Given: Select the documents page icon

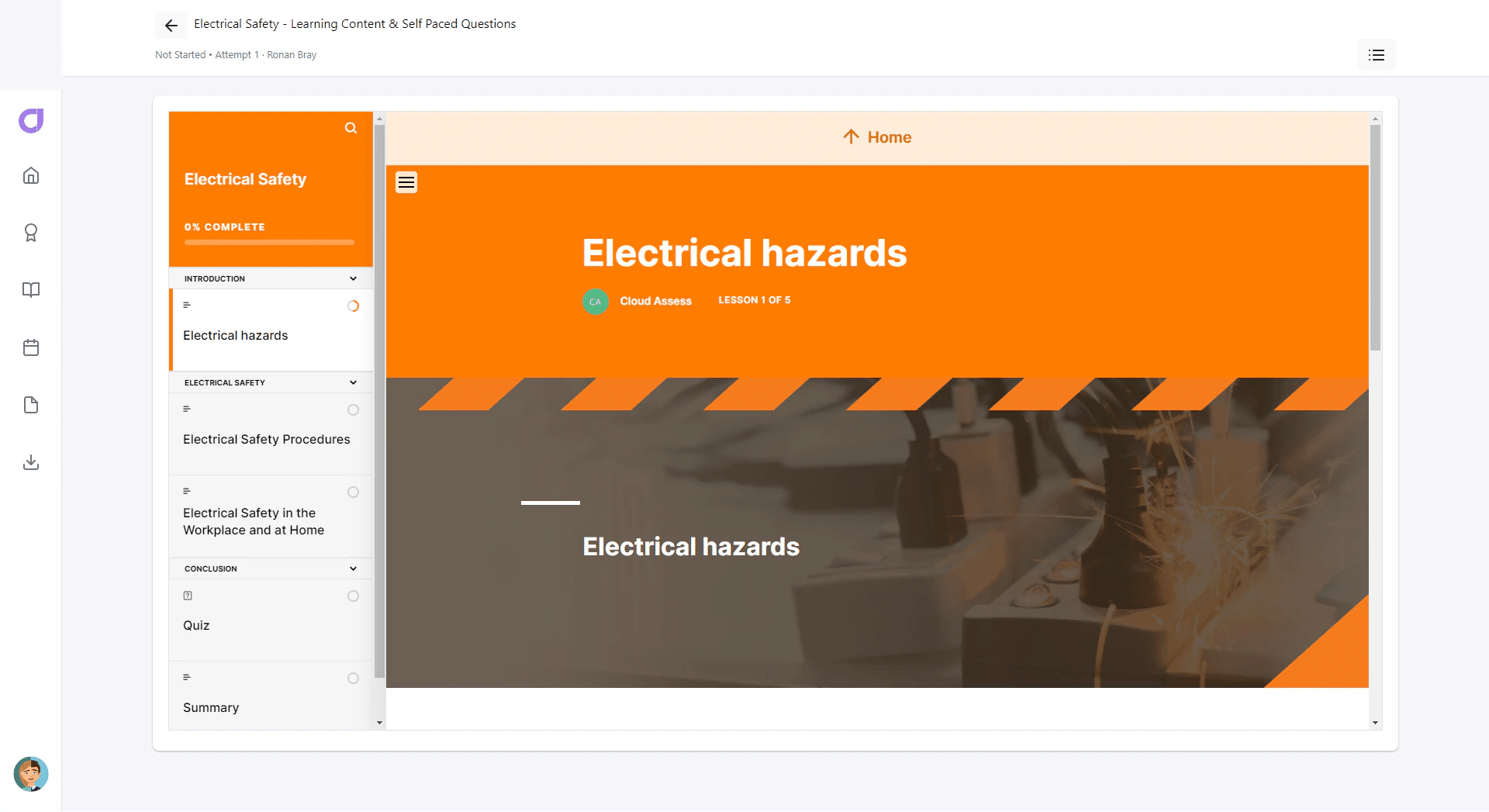Looking at the screenshot, I should tap(31, 405).
